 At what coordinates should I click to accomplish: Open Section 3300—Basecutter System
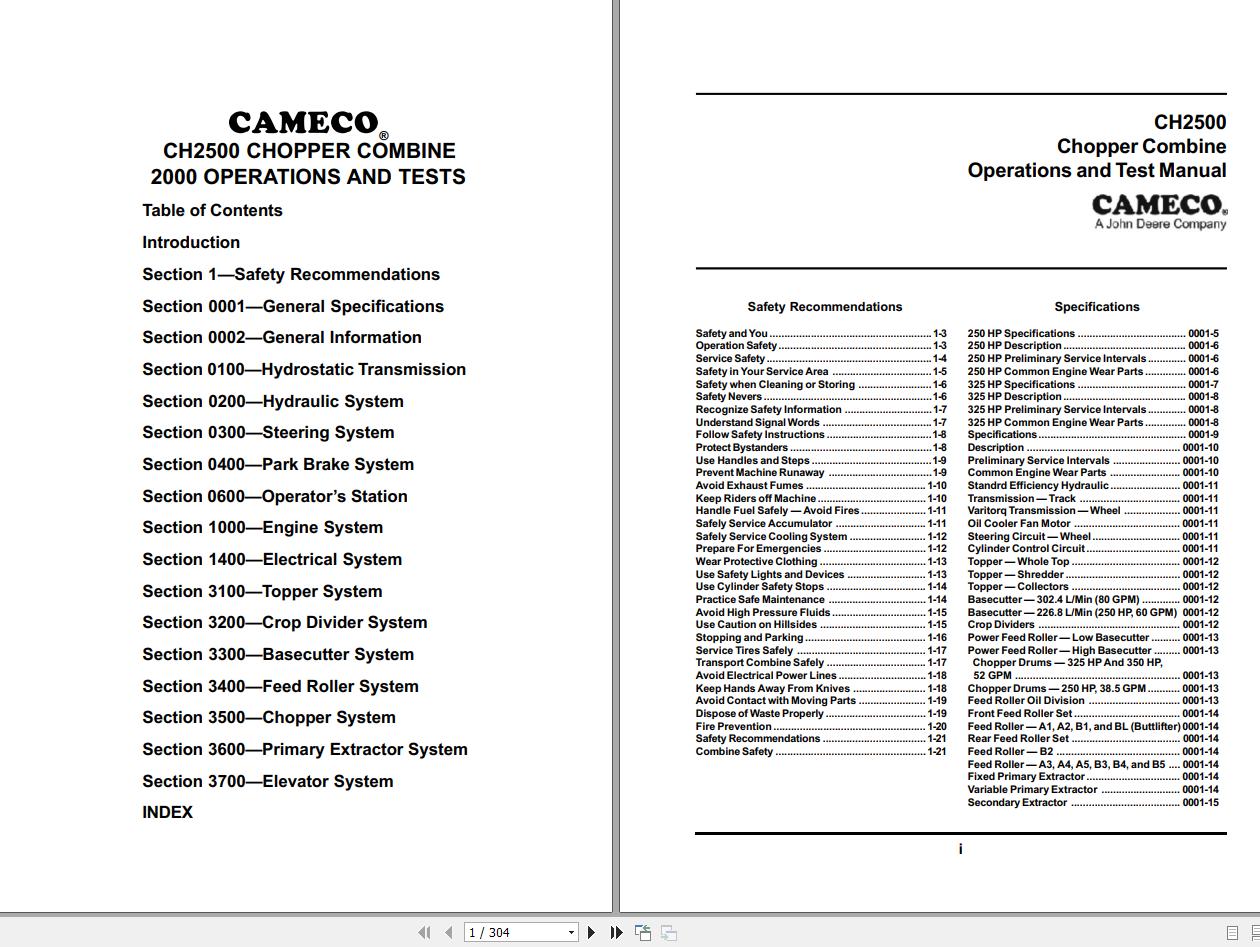[x=278, y=654]
